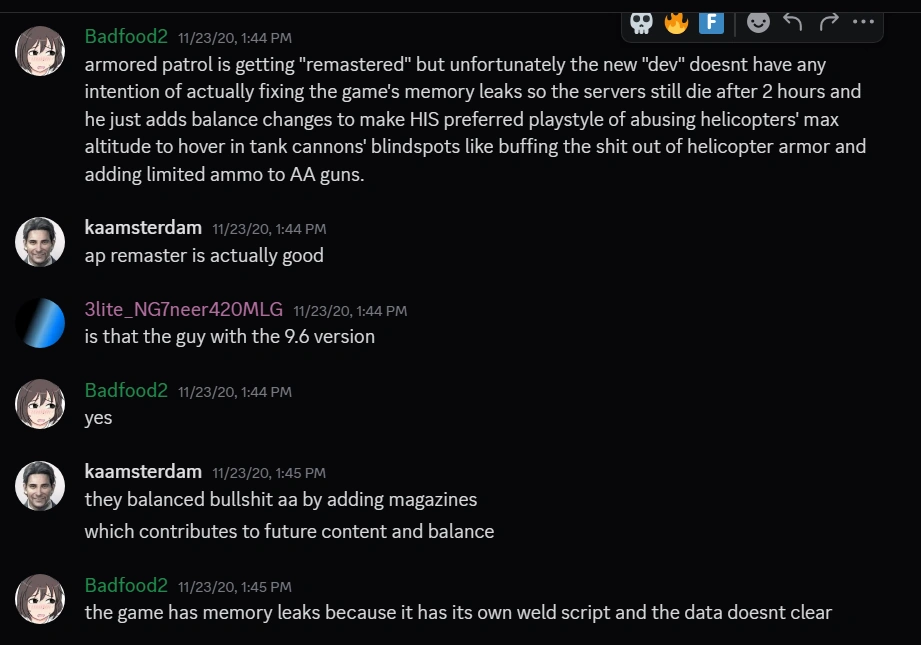React with the blue F emoji
This screenshot has height=645, width=921.
[711, 22]
